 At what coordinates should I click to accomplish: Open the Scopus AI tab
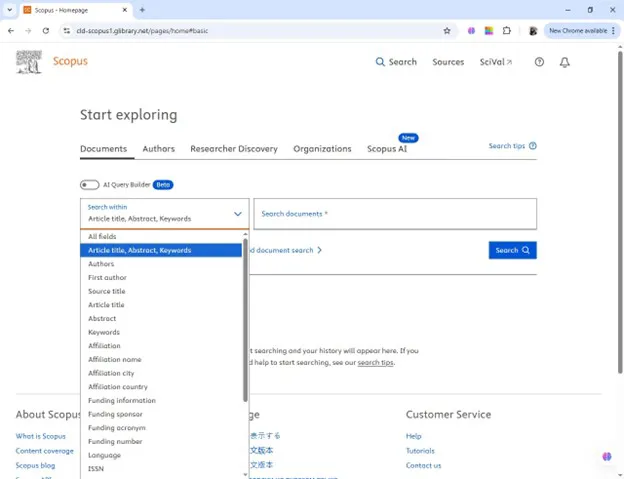pyautogui.click(x=387, y=149)
